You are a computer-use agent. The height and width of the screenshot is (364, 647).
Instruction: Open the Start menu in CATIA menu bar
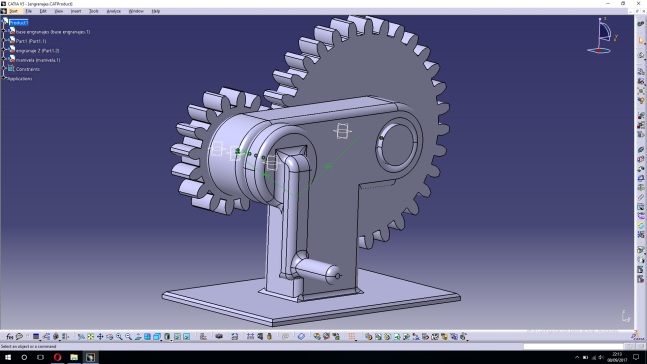click(13, 11)
